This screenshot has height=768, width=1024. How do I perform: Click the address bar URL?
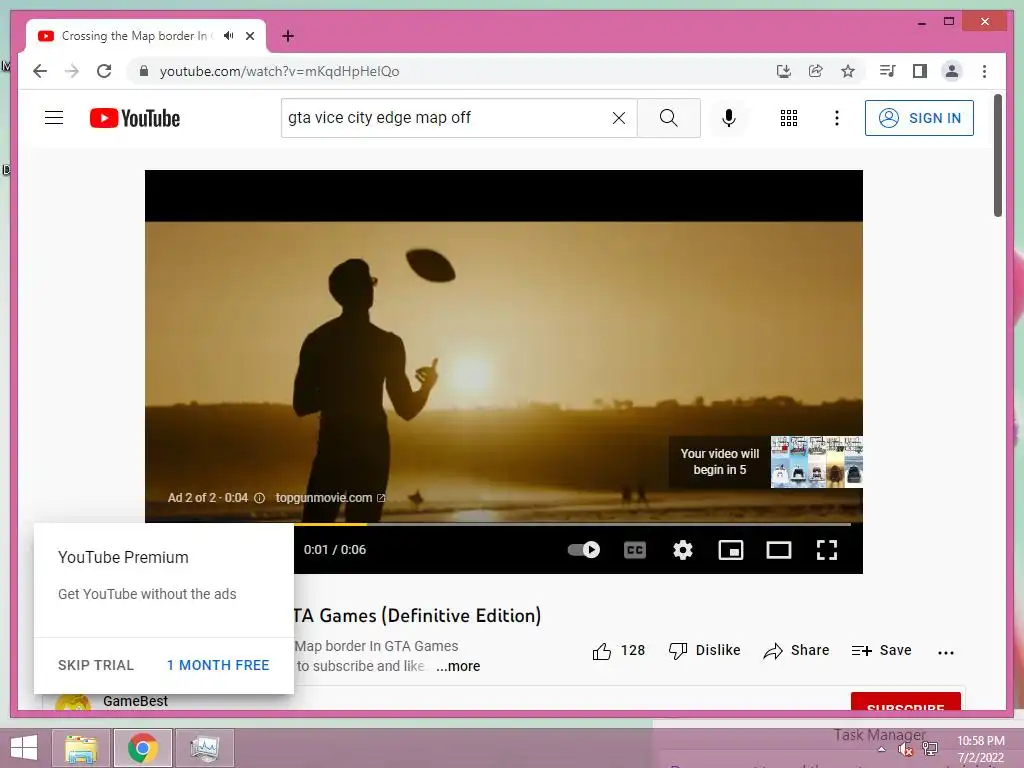(280, 71)
